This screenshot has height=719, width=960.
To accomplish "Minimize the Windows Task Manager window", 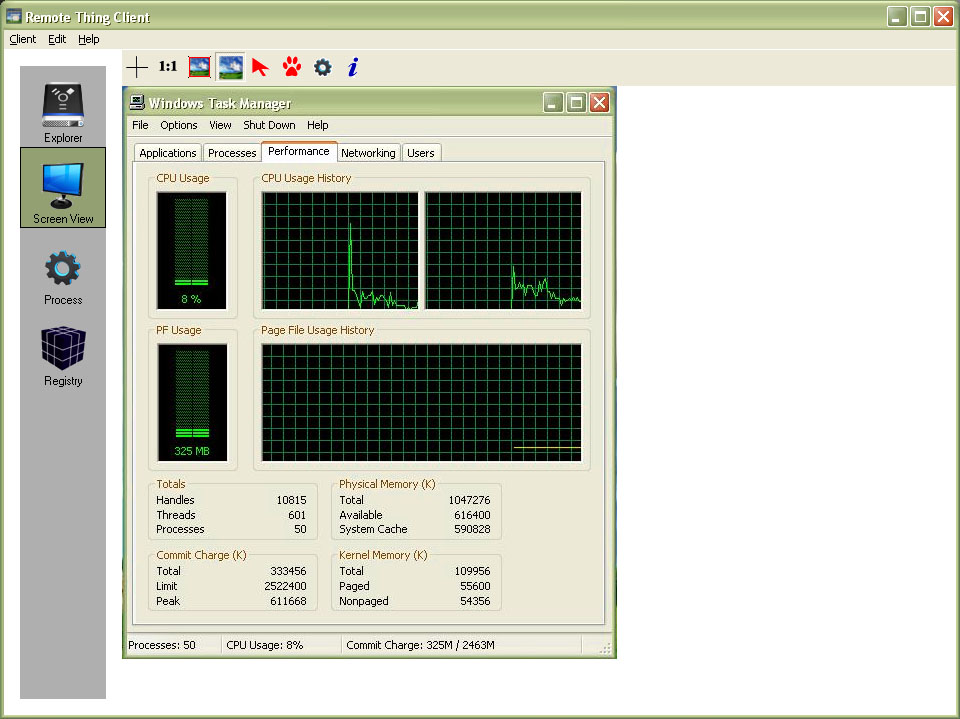I will (553, 102).
